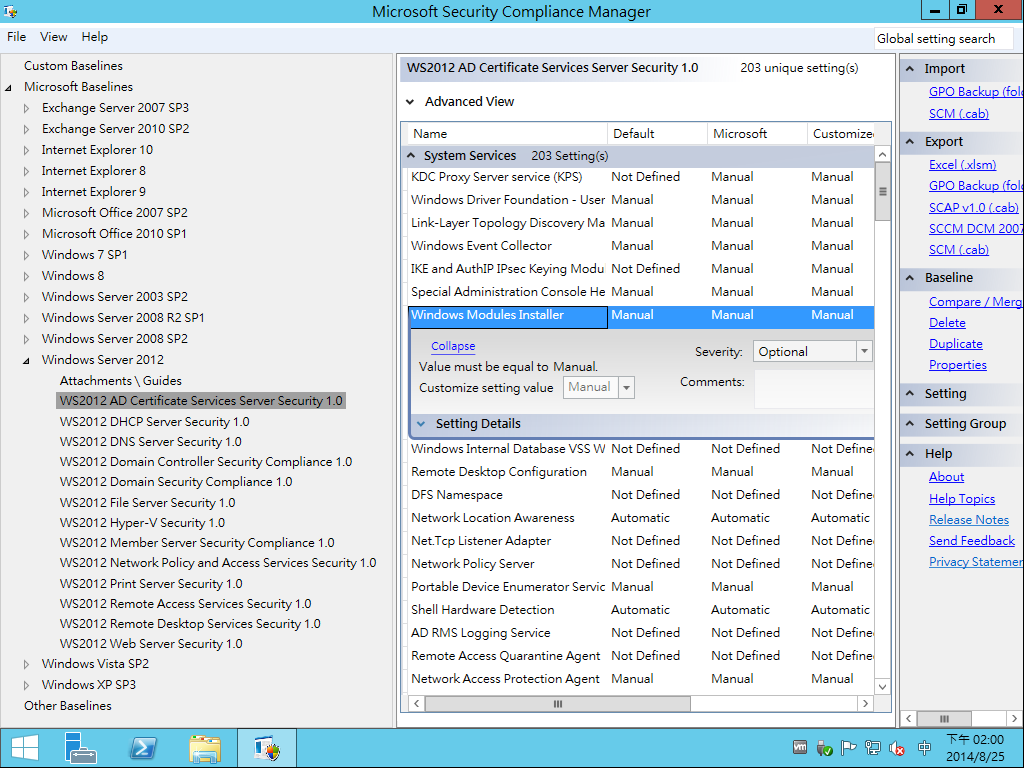Click the Microsoft column header

coord(757,134)
